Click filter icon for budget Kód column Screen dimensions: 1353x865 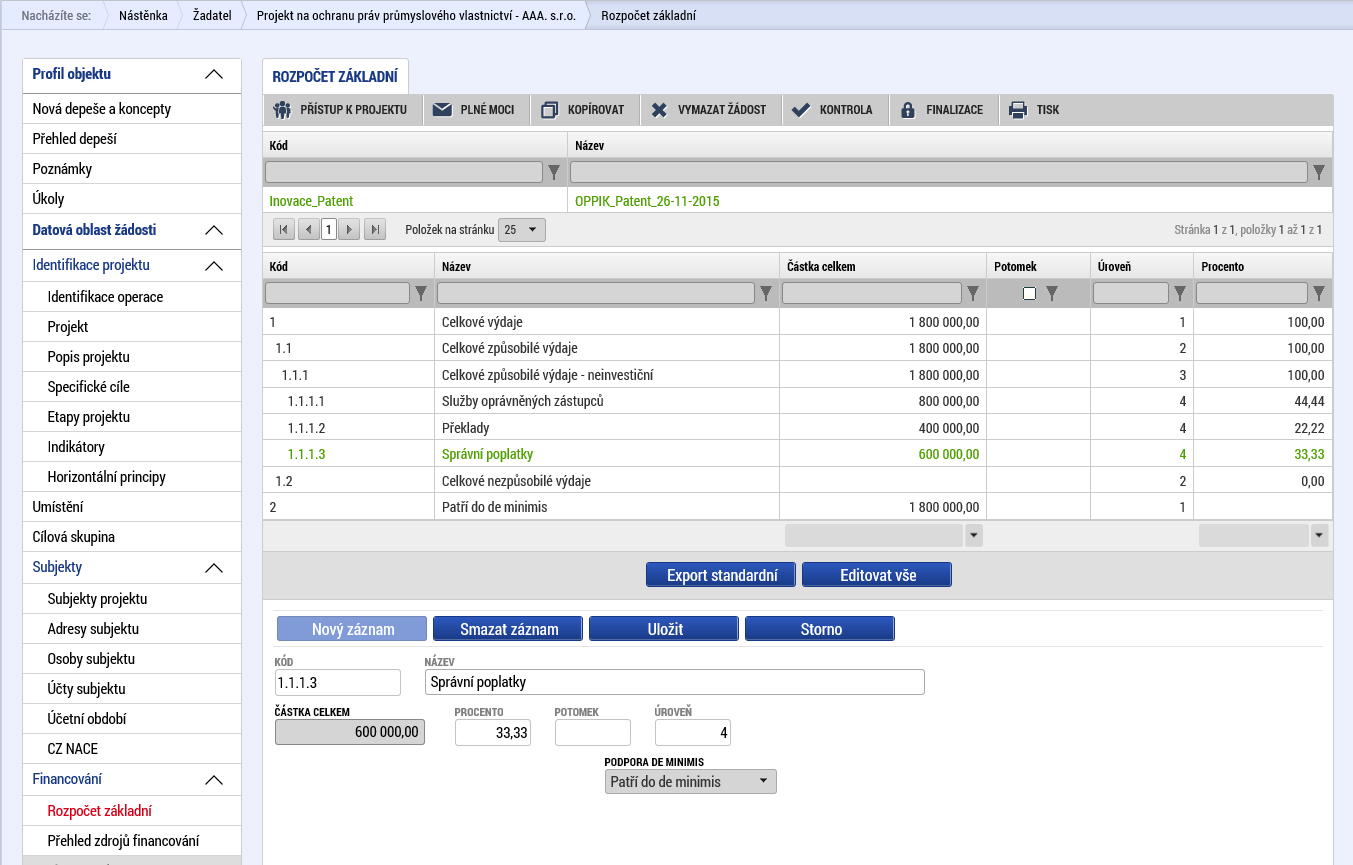[x=421, y=293]
